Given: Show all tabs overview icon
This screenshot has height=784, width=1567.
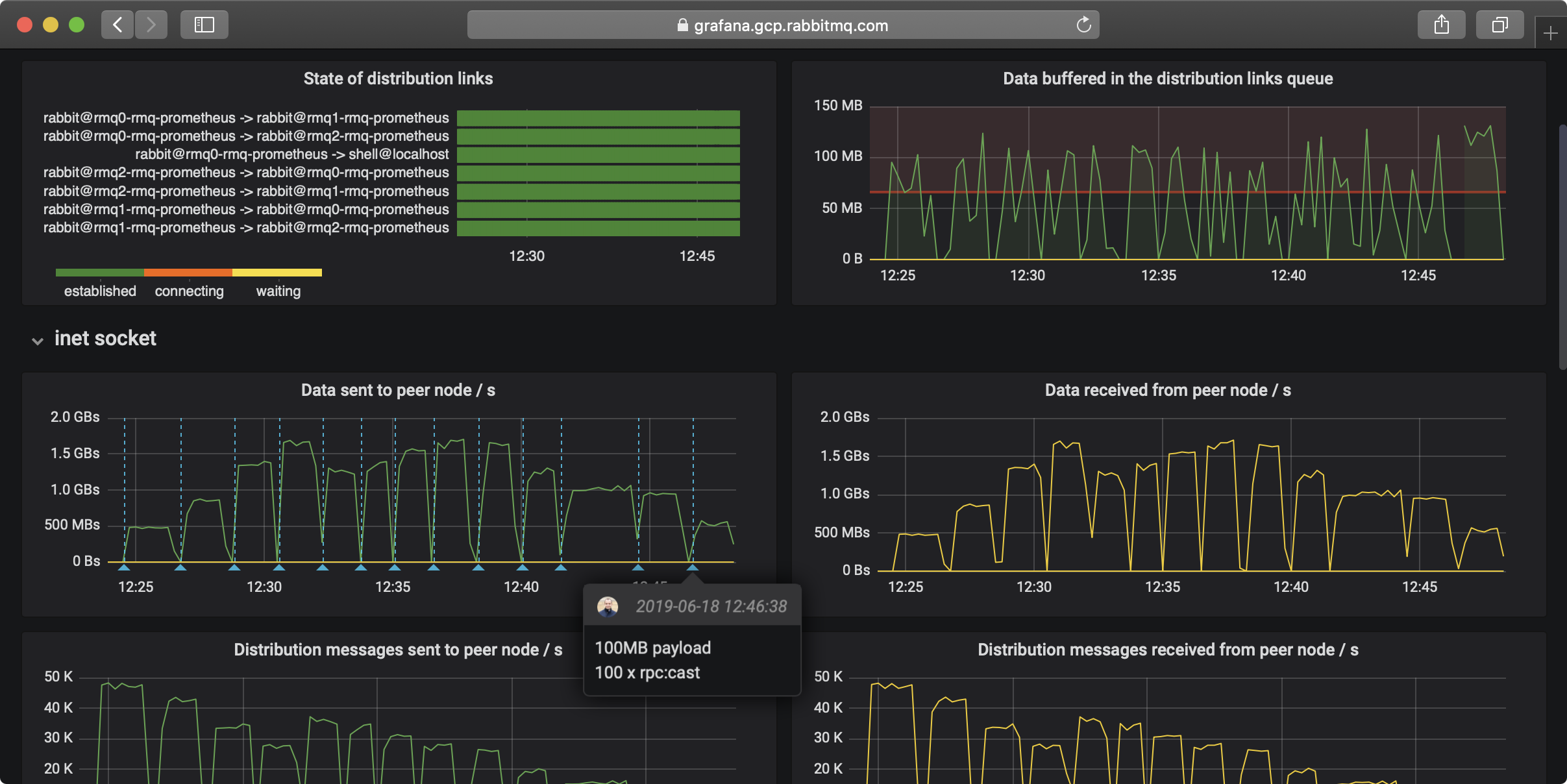Looking at the screenshot, I should pyautogui.click(x=1499, y=25).
